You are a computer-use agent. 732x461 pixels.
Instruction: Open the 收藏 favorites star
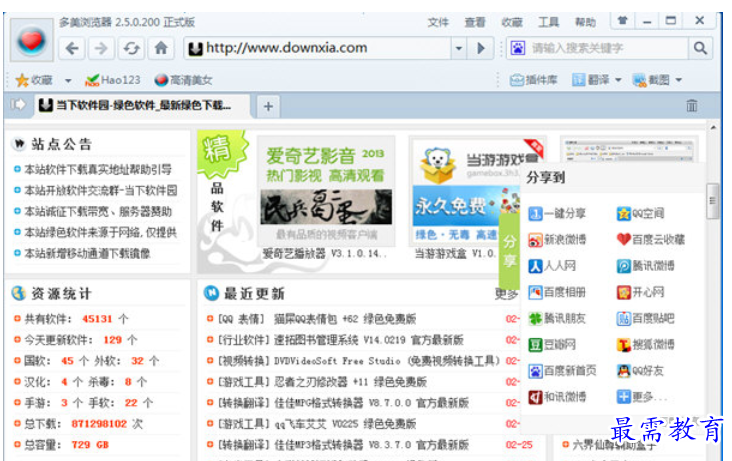34,80
